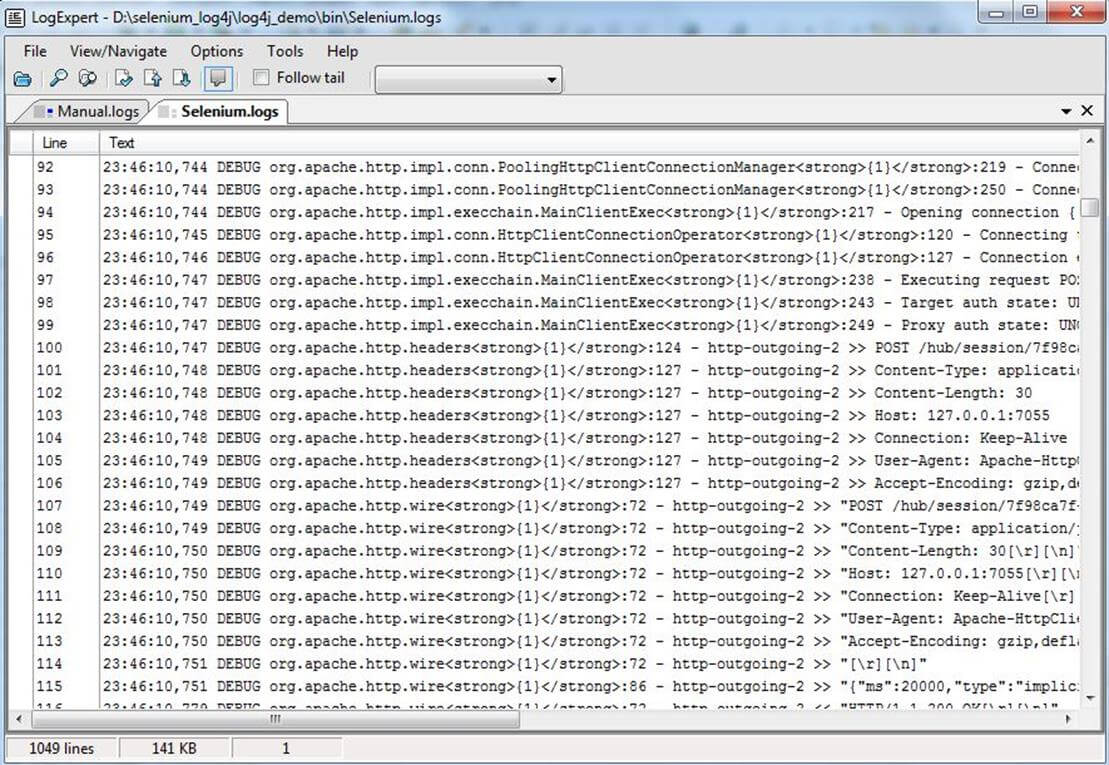Enable the Follow tail checkbox
The image size is (1109, 765).
point(261,78)
